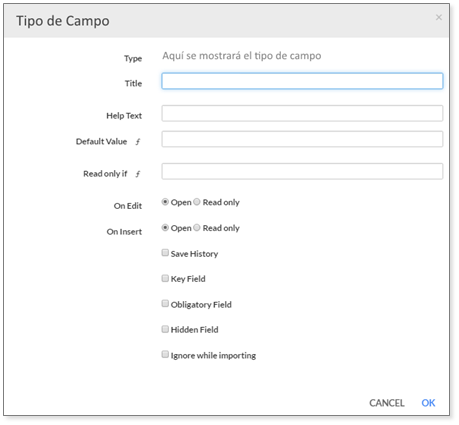Viewport: 459px width, 425px height.
Task: Confirm with the OK button
Action: [428, 403]
